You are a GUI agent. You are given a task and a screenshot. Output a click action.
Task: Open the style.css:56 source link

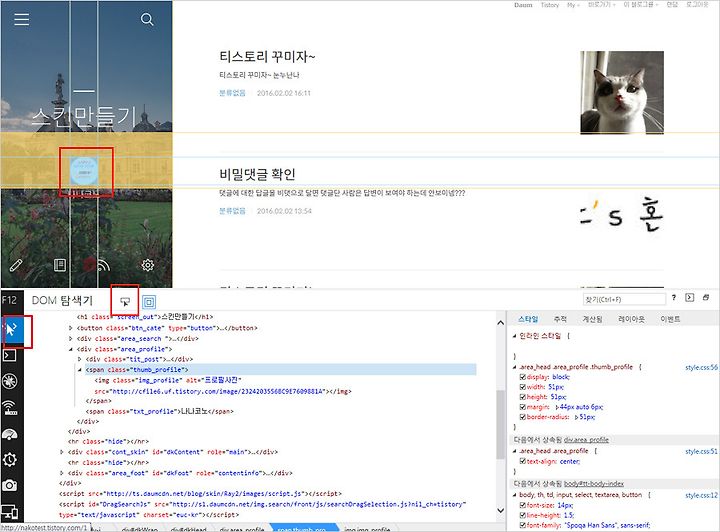tap(701, 368)
